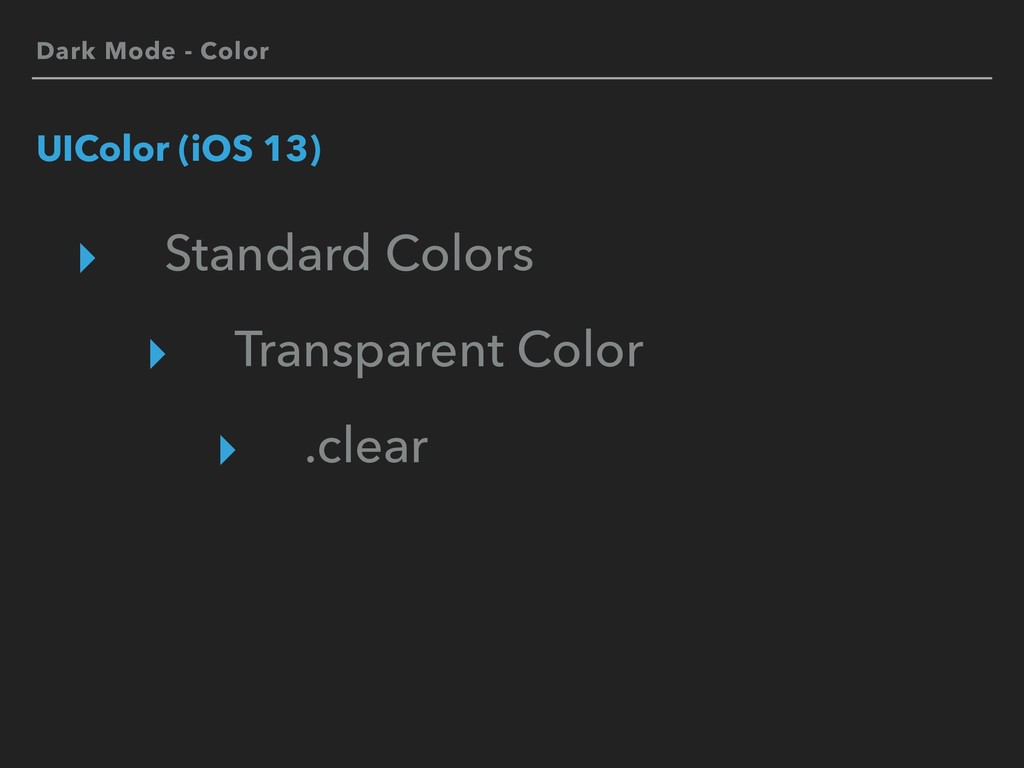The width and height of the screenshot is (1024, 768).
Task: Click the word Color after Transparent
Action: point(581,350)
